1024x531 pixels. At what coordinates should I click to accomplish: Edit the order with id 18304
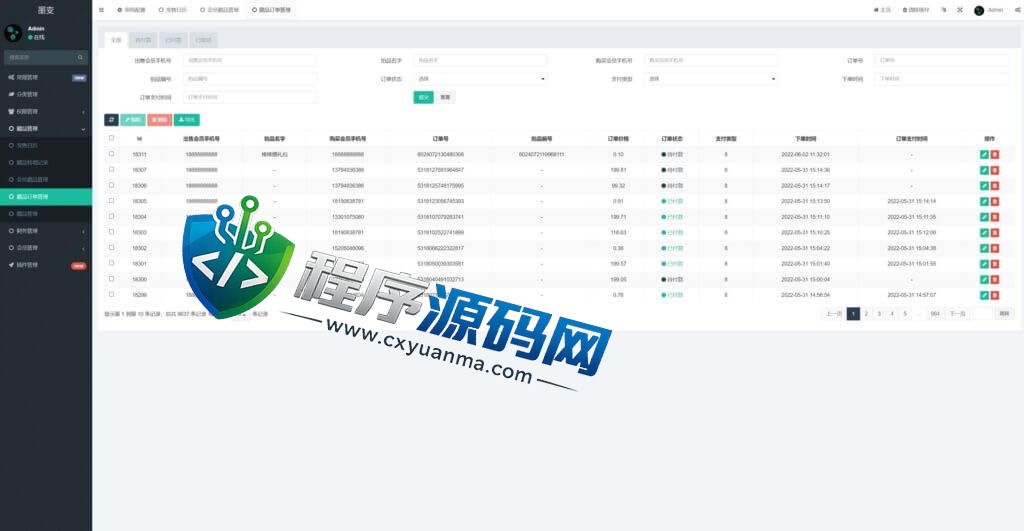(984, 217)
